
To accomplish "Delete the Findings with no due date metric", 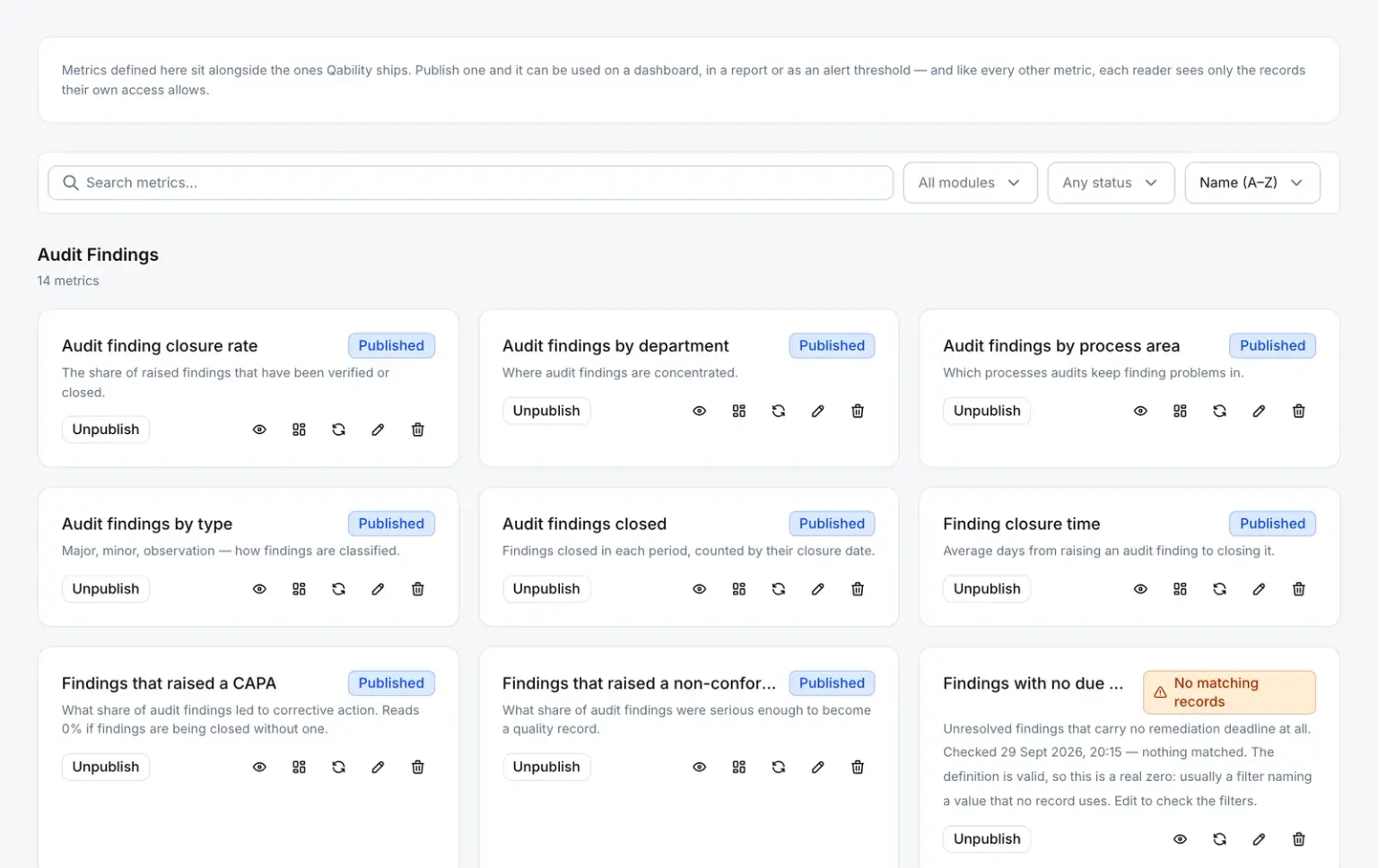I will coord(1298,839).
